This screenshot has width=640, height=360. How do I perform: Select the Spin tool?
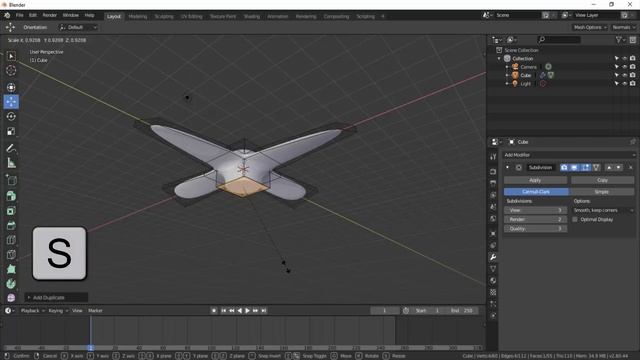coord(11,284)
